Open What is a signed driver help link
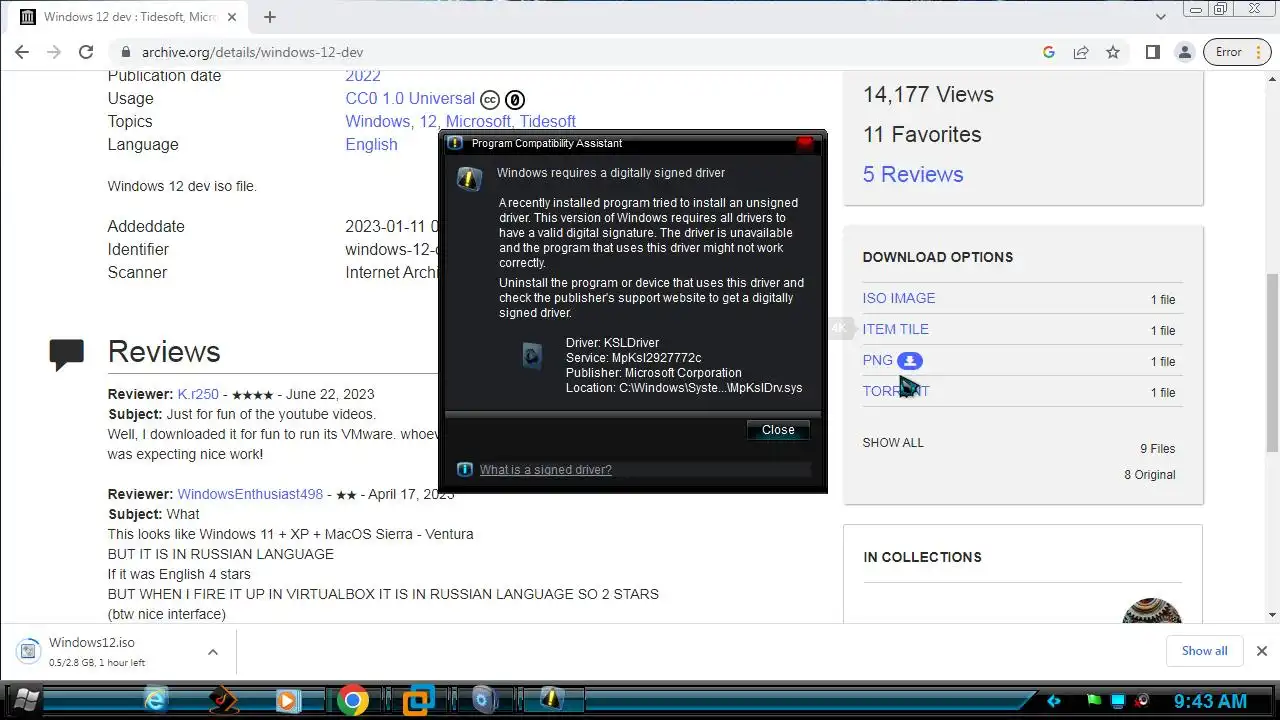The height and width of the screenshot is (720, 1280). [x=545, y=470]
